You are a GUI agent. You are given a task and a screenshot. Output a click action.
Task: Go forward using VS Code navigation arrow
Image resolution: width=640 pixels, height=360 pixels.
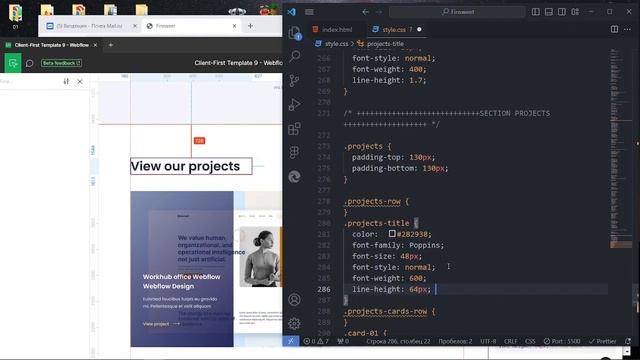[x=379, y=12]
